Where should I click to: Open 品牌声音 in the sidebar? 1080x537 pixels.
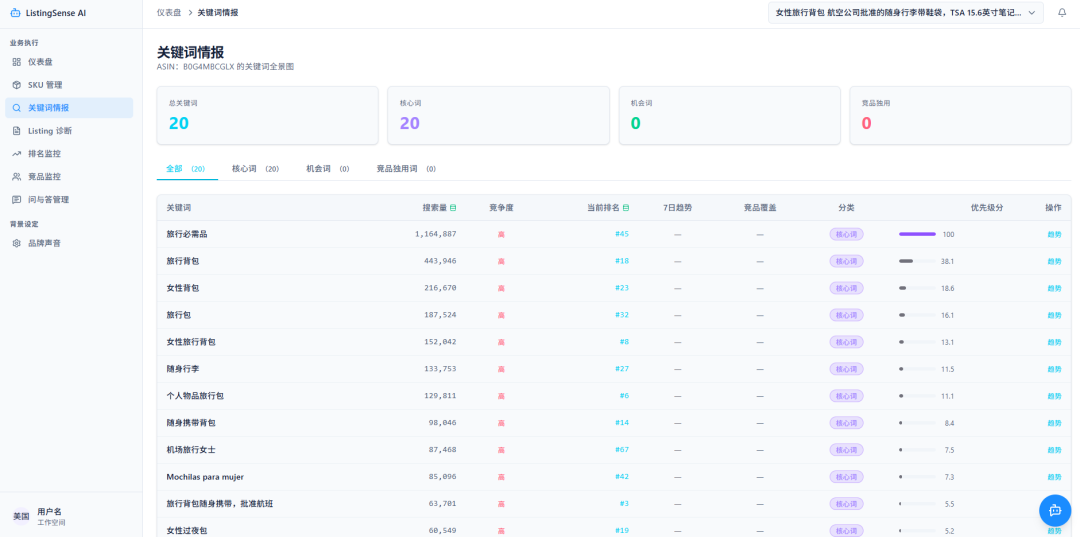pos(69,243)
